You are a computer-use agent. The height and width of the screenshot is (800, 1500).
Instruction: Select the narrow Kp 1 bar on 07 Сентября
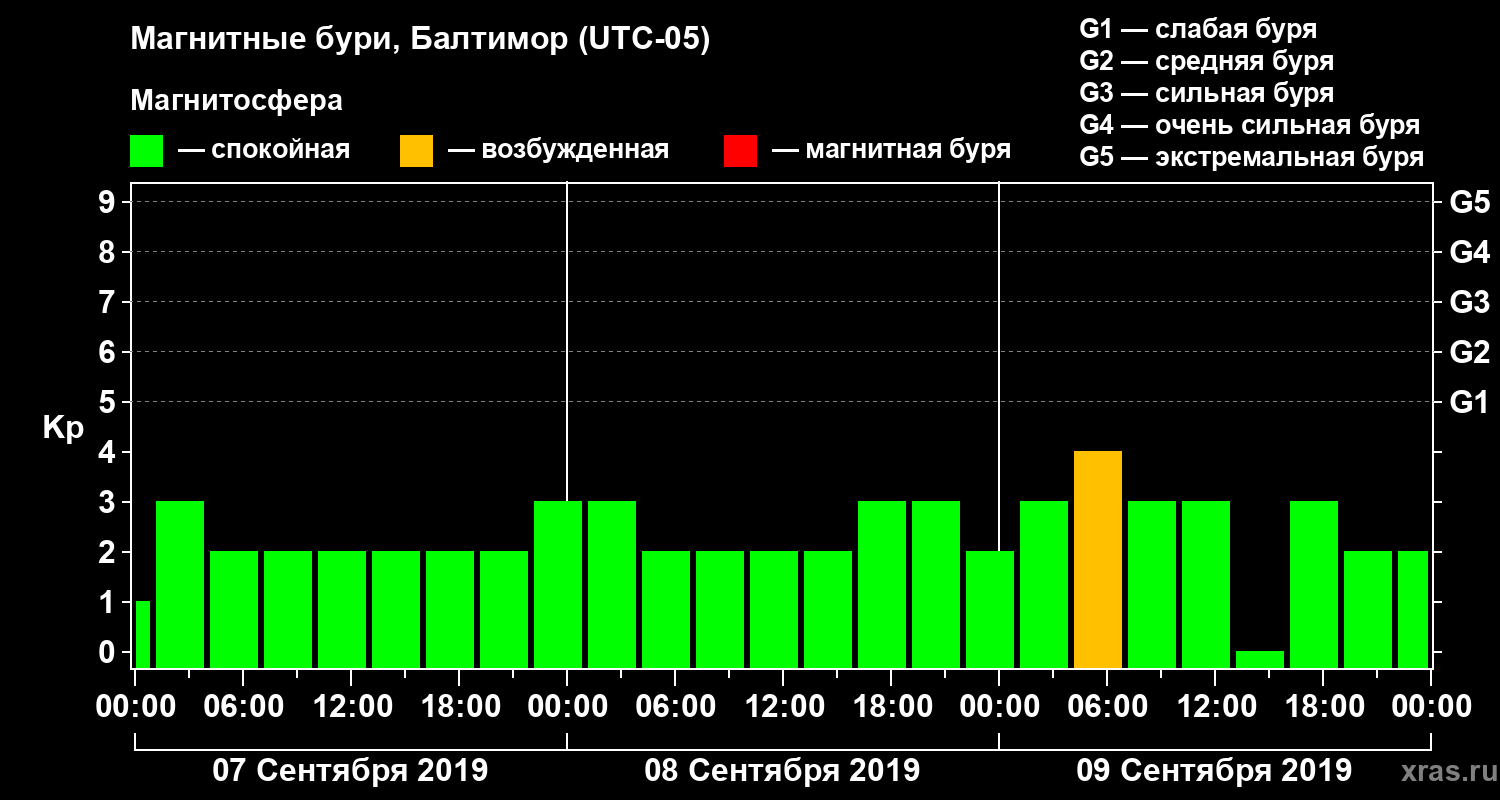tap(142, 634)
